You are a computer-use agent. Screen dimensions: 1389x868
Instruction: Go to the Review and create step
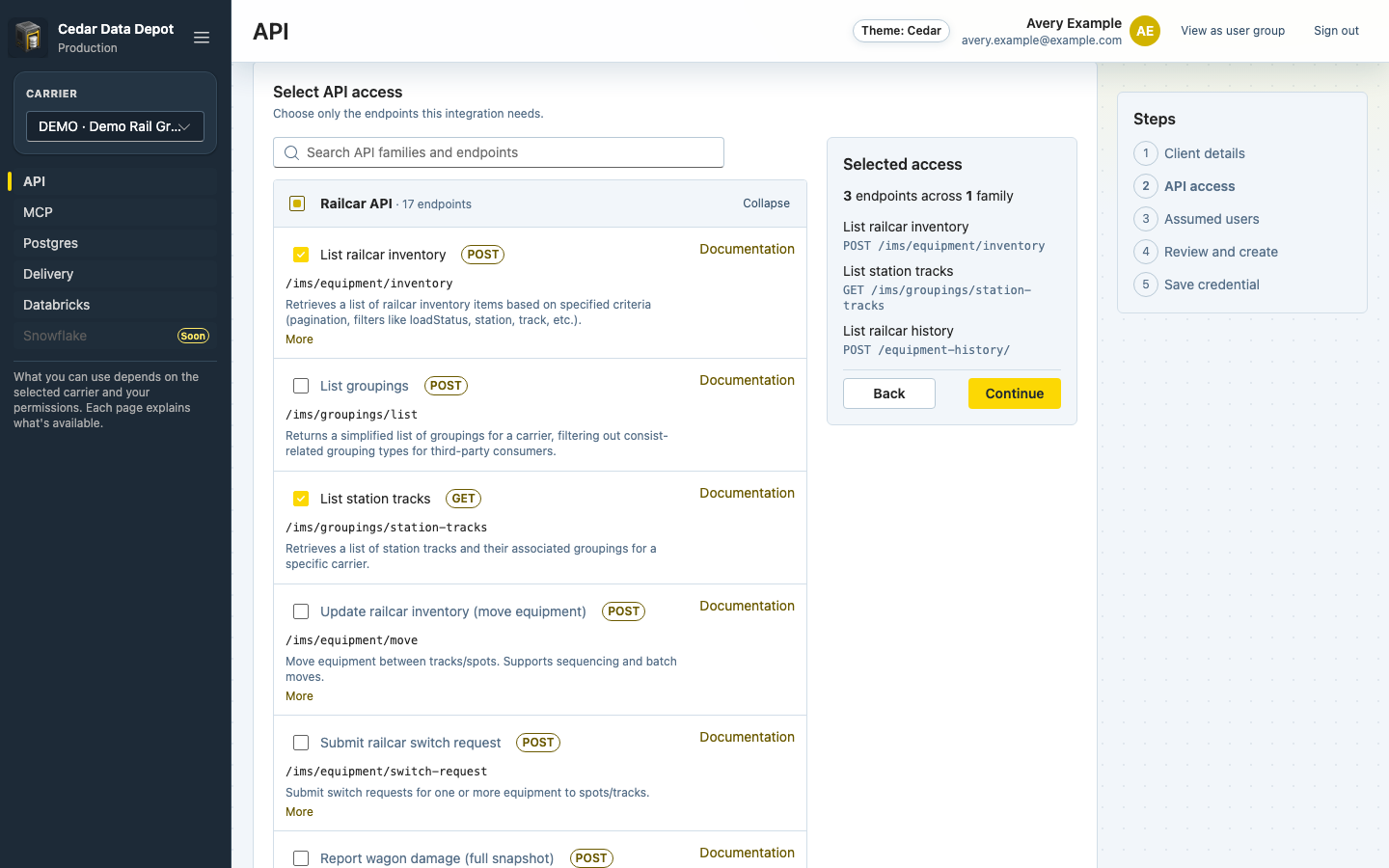(x=1220, y=252)
